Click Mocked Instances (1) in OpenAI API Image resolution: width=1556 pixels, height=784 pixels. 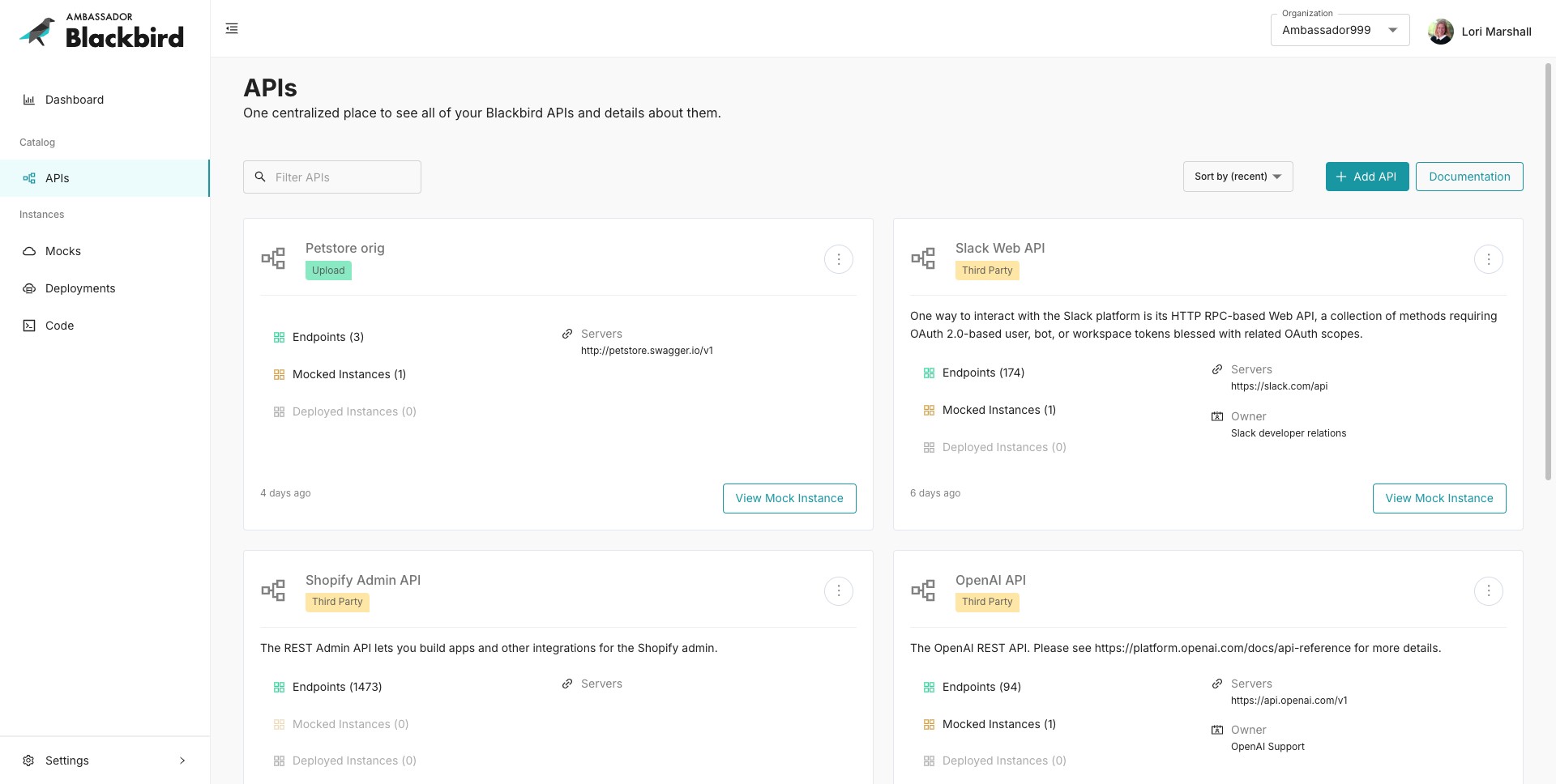tap(999, 724)
